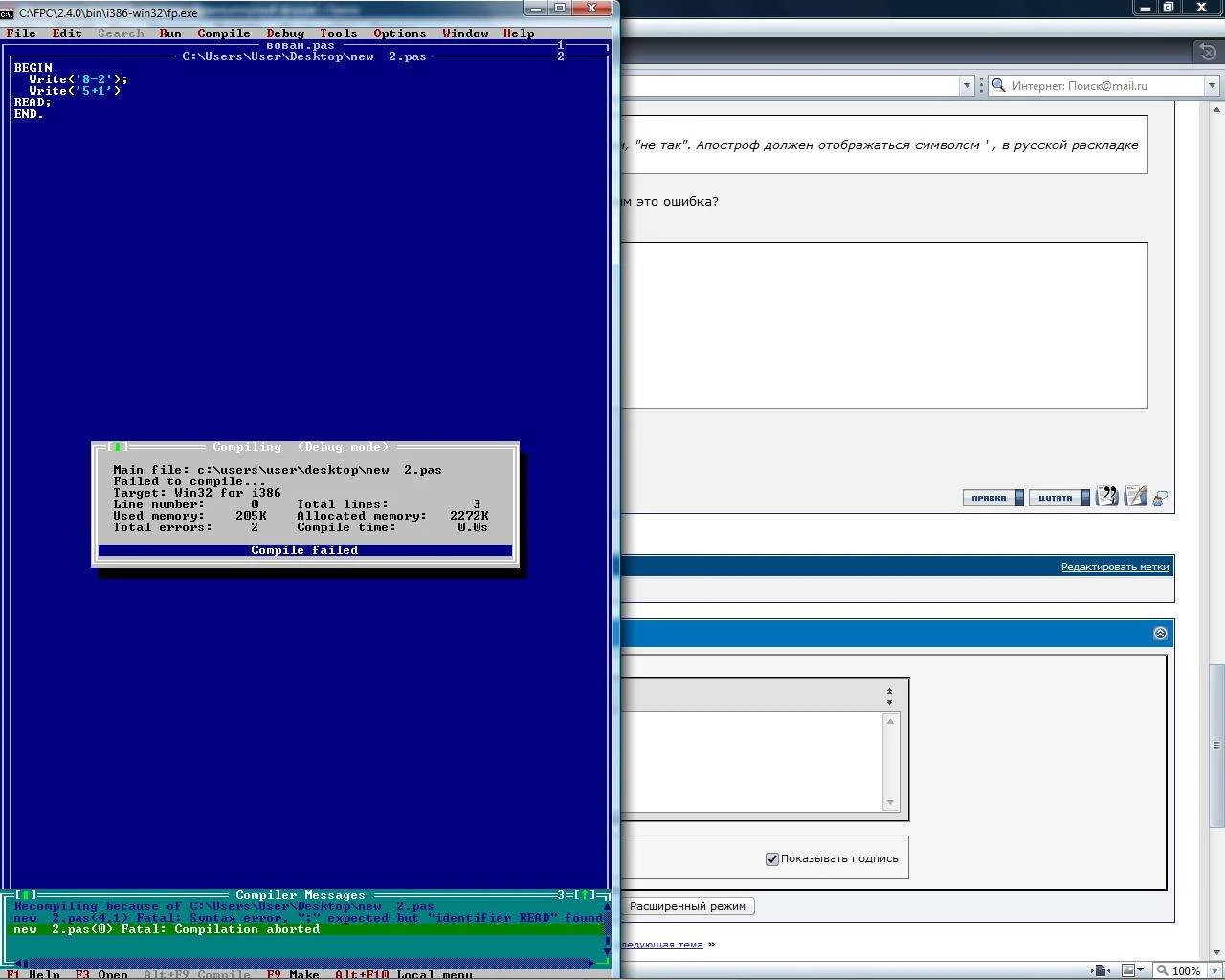Toggle the 'Показывать подпись' checkbox
This screenshot has height=980, width=1225.
click(772, 859)
